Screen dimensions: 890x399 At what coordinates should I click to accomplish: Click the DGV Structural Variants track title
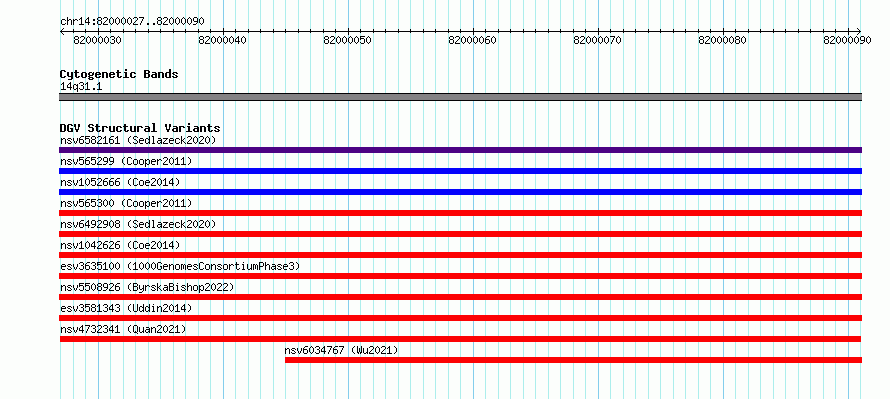pos(140,128)
